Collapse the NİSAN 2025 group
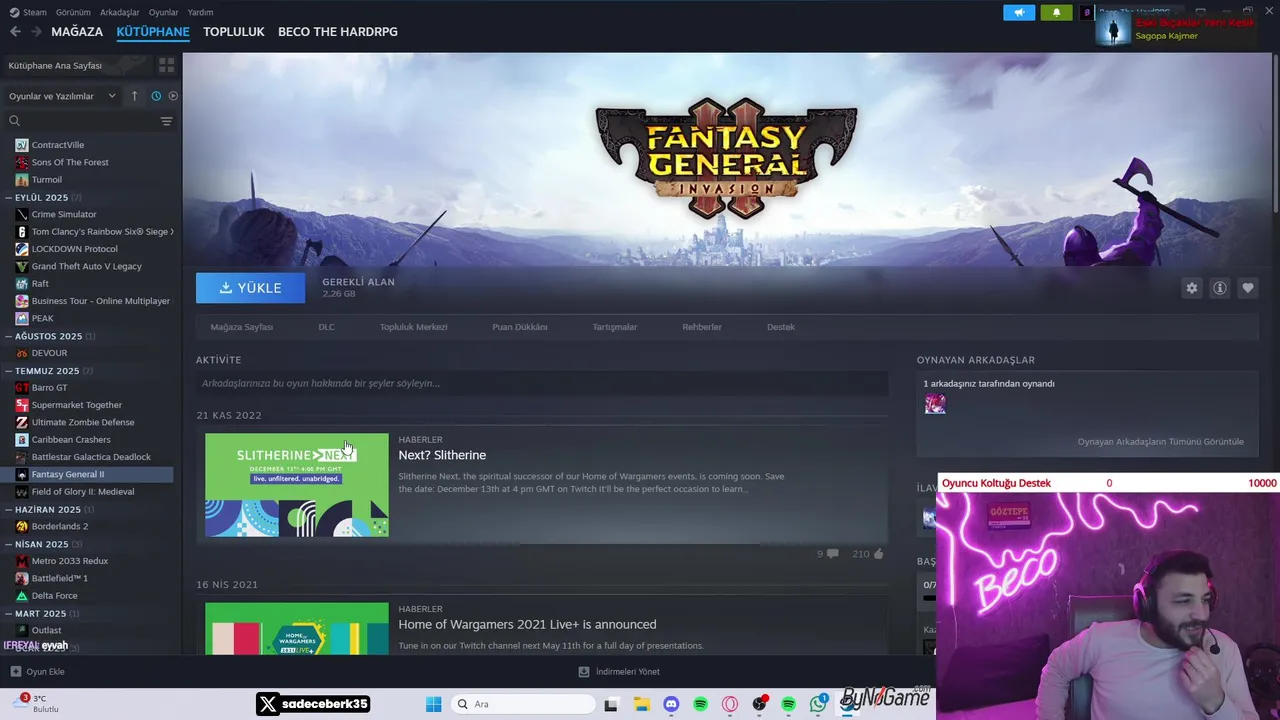Viewport: 1280px width, 720px height. point(9,544)
